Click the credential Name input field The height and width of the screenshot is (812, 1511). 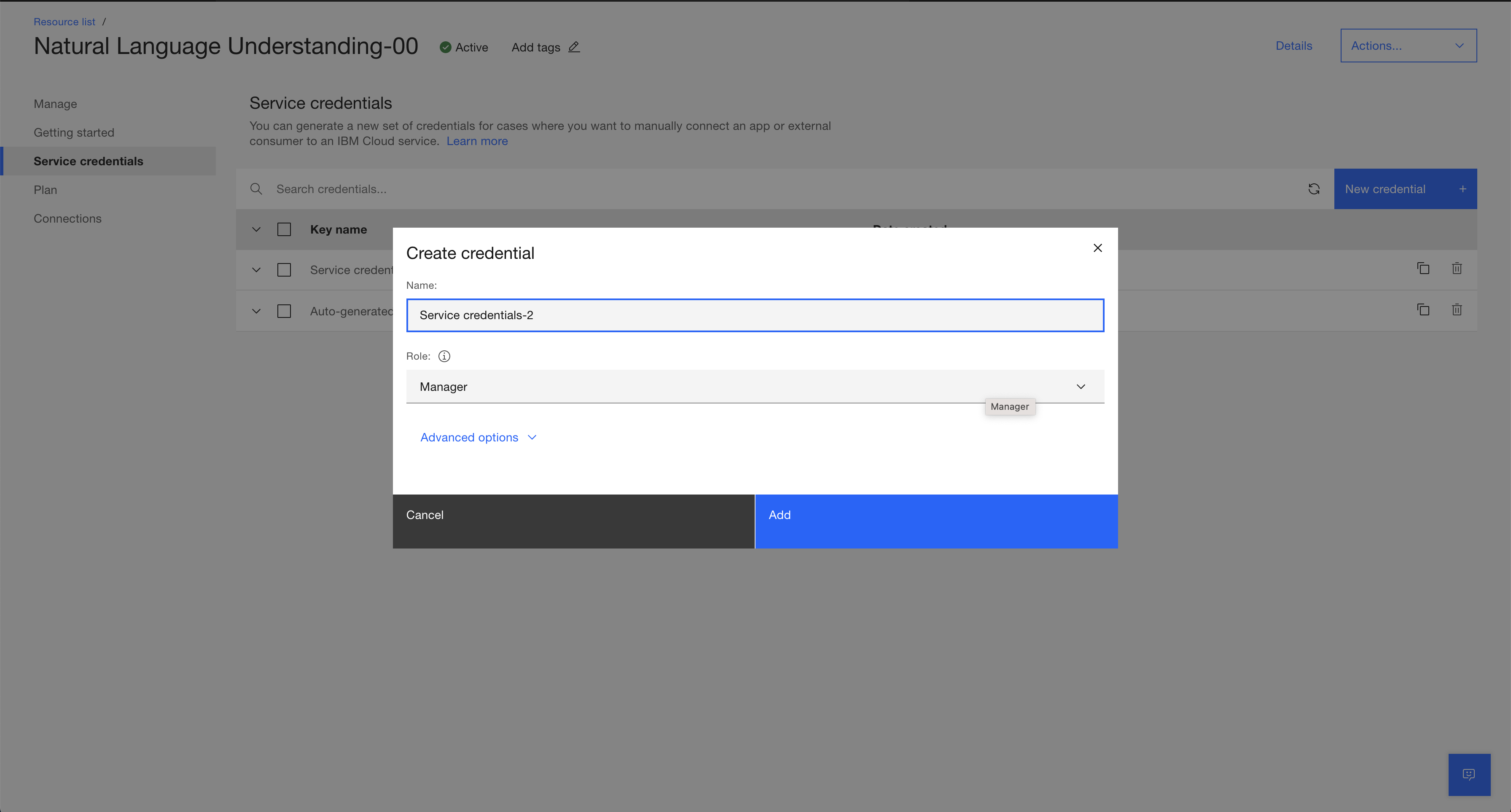coord(755,316)
